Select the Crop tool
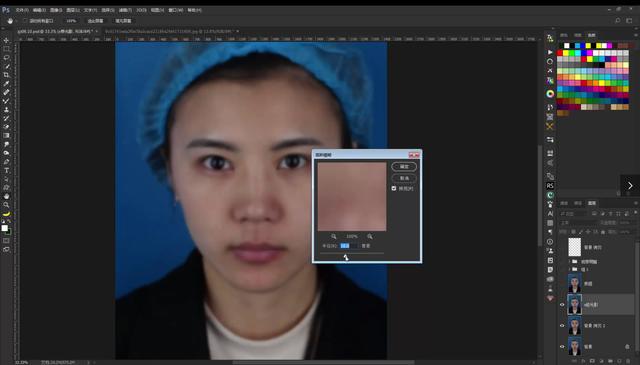The height and width of the screenshot is (365, 640). [6, 75]
